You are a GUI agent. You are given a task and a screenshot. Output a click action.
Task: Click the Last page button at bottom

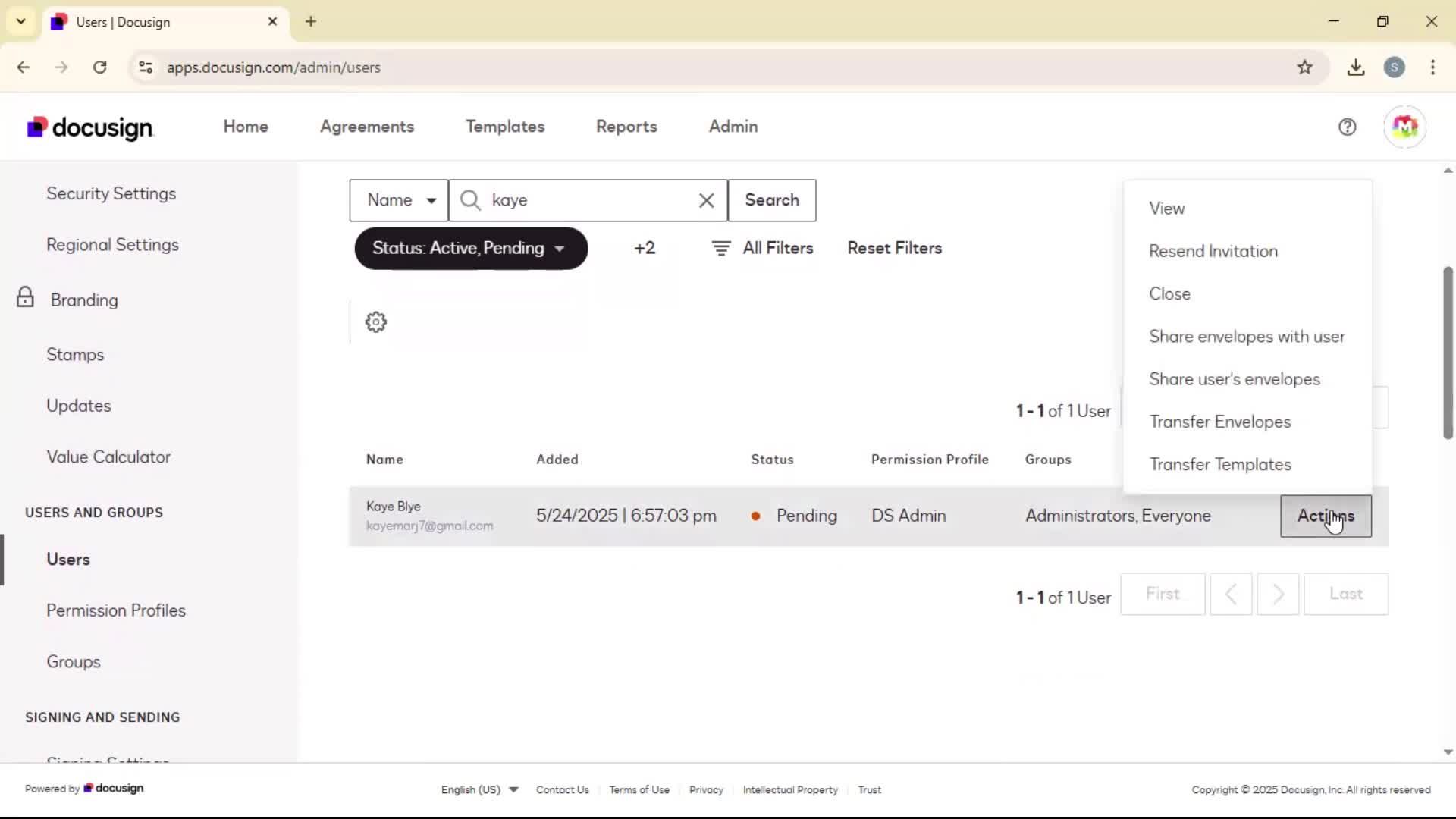click(1346, 594)
